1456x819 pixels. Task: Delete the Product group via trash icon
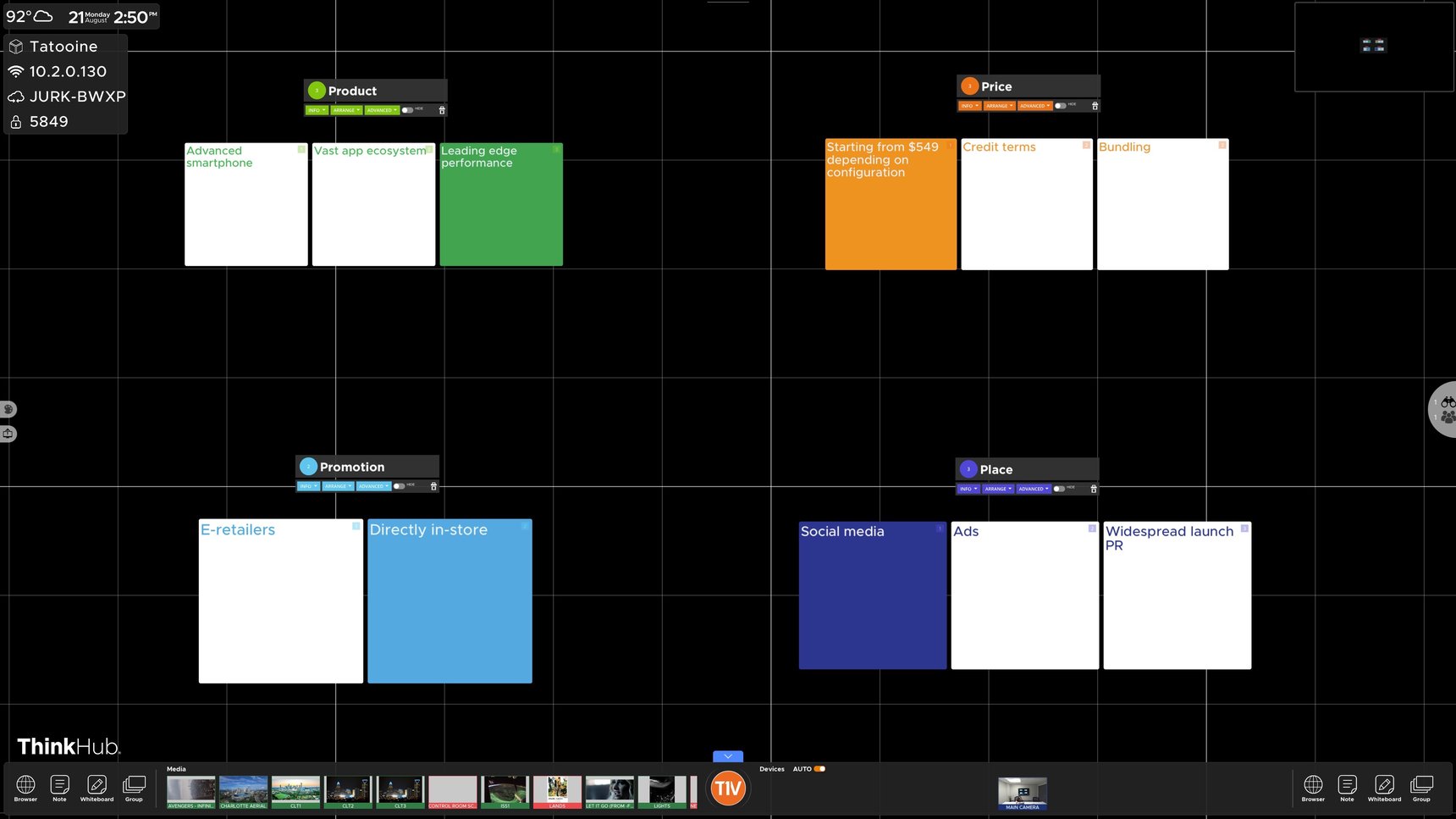tap(442, 110)
